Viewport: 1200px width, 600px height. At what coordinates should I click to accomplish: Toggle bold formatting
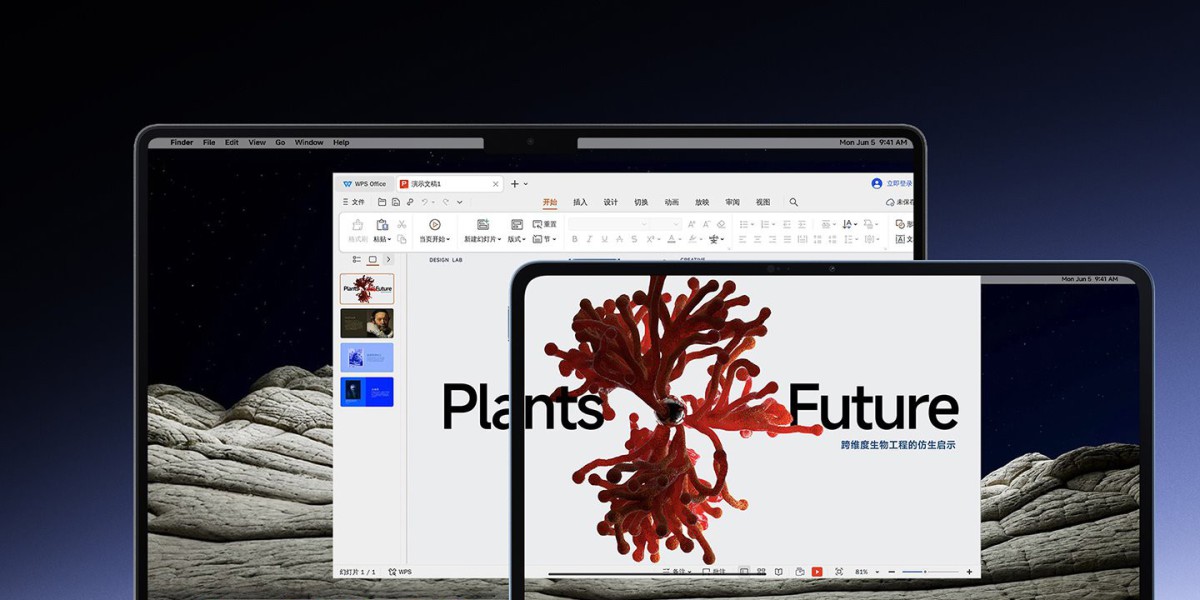point(574,240)
